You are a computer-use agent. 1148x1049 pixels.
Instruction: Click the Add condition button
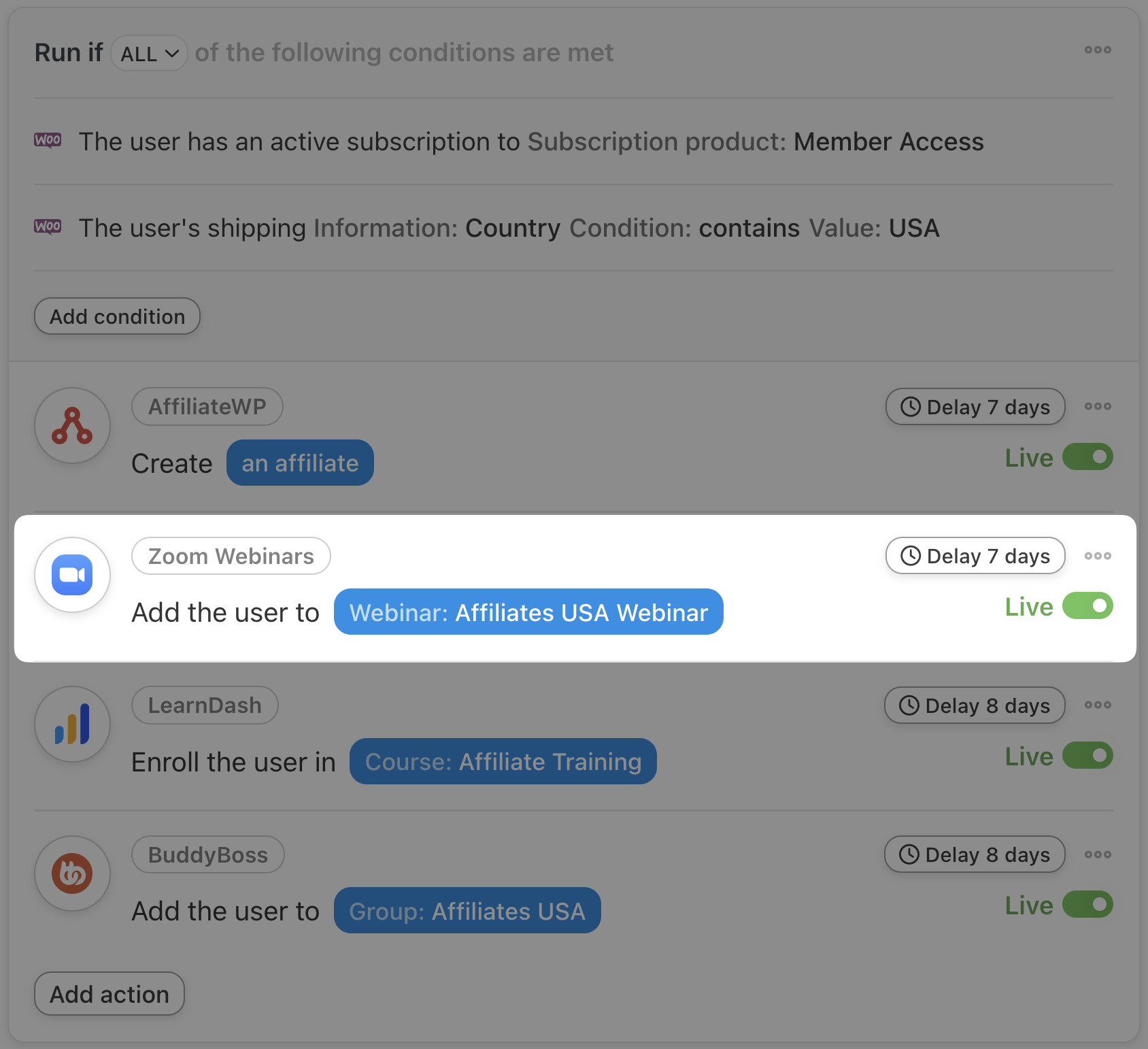(x=117, y=316)
